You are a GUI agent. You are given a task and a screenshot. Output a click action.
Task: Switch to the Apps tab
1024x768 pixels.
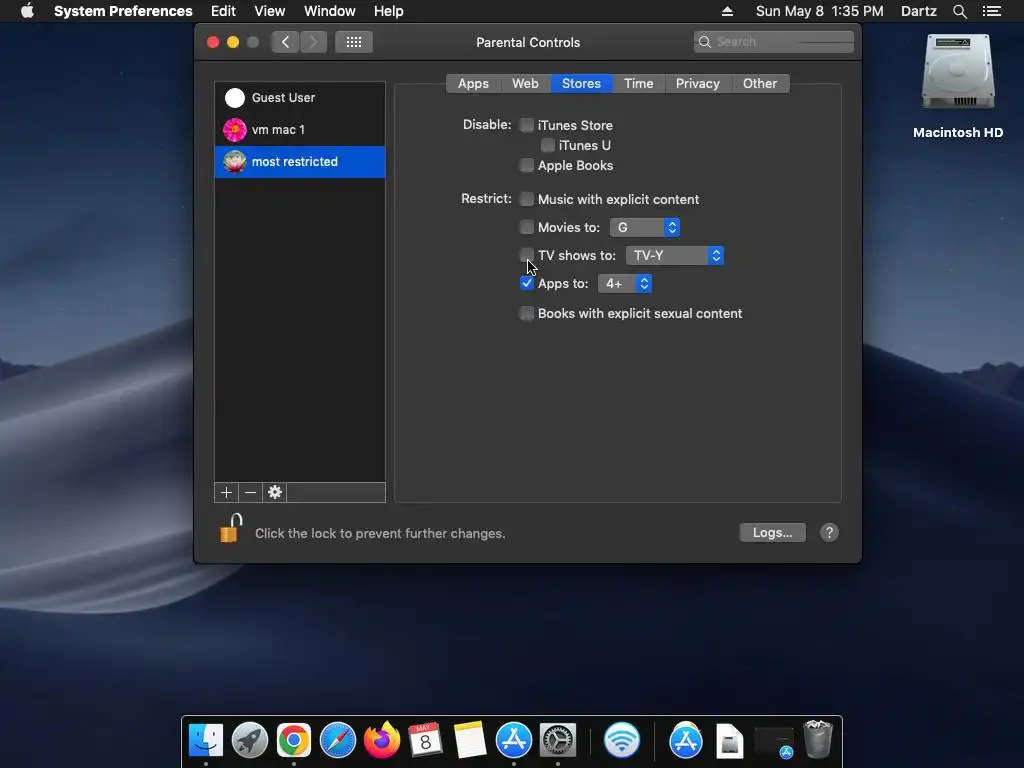(x=473, y=84)
